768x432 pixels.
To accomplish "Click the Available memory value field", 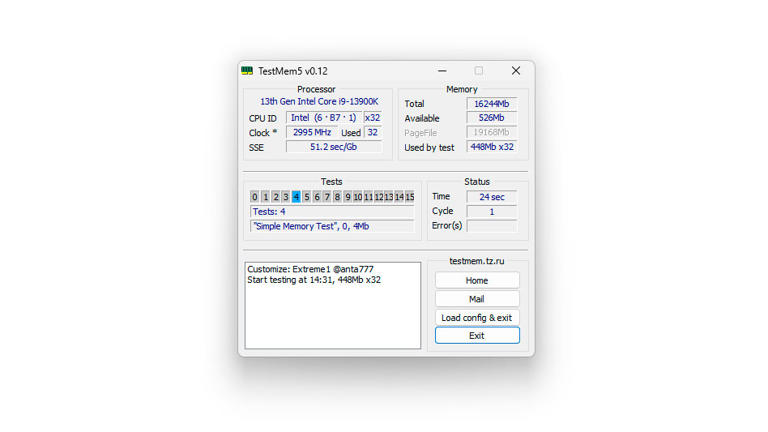I will point(491,118).
